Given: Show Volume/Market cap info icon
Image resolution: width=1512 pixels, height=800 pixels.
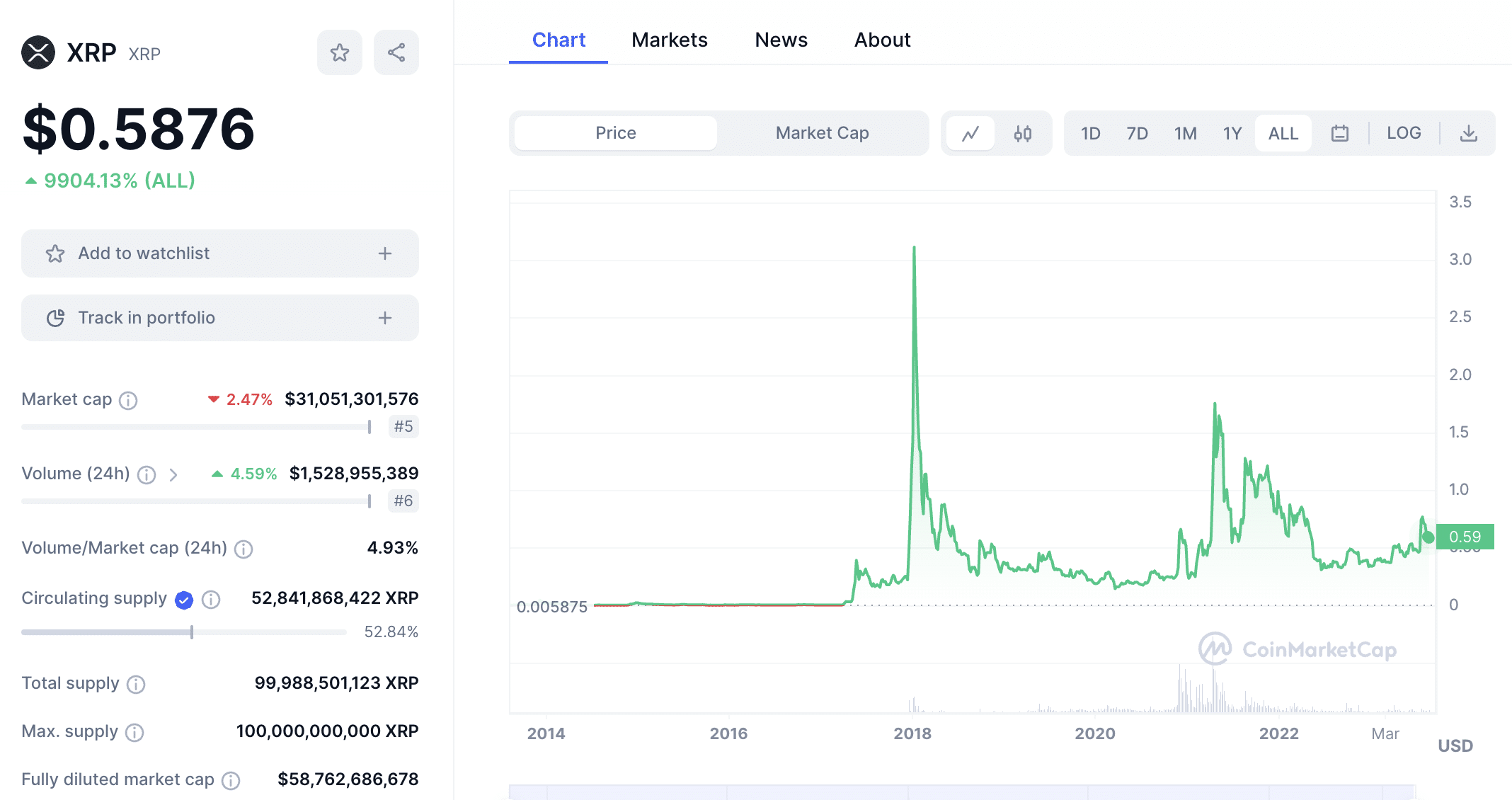Looking at the screenshot, I should pyautogui.click(x=244, y=549).
